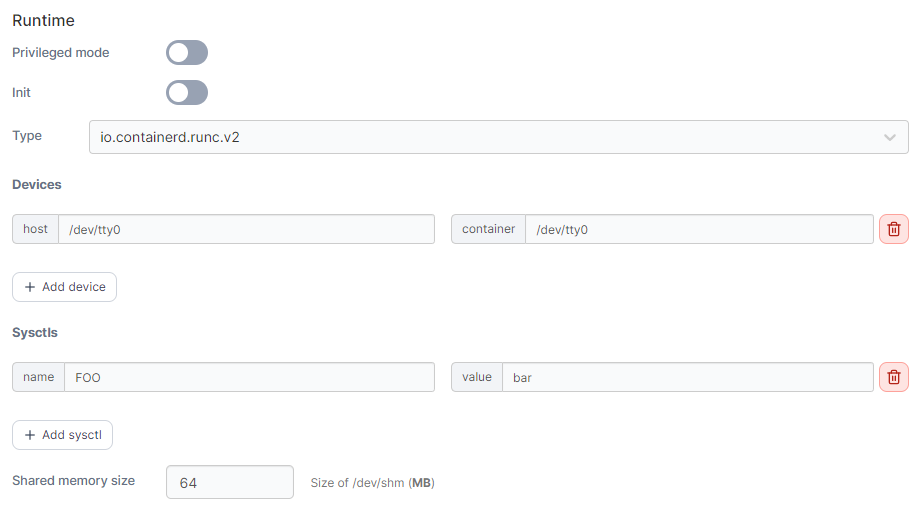The image size is (919, 506).
Task: Click the Shared memory size label
Action: 73,481
